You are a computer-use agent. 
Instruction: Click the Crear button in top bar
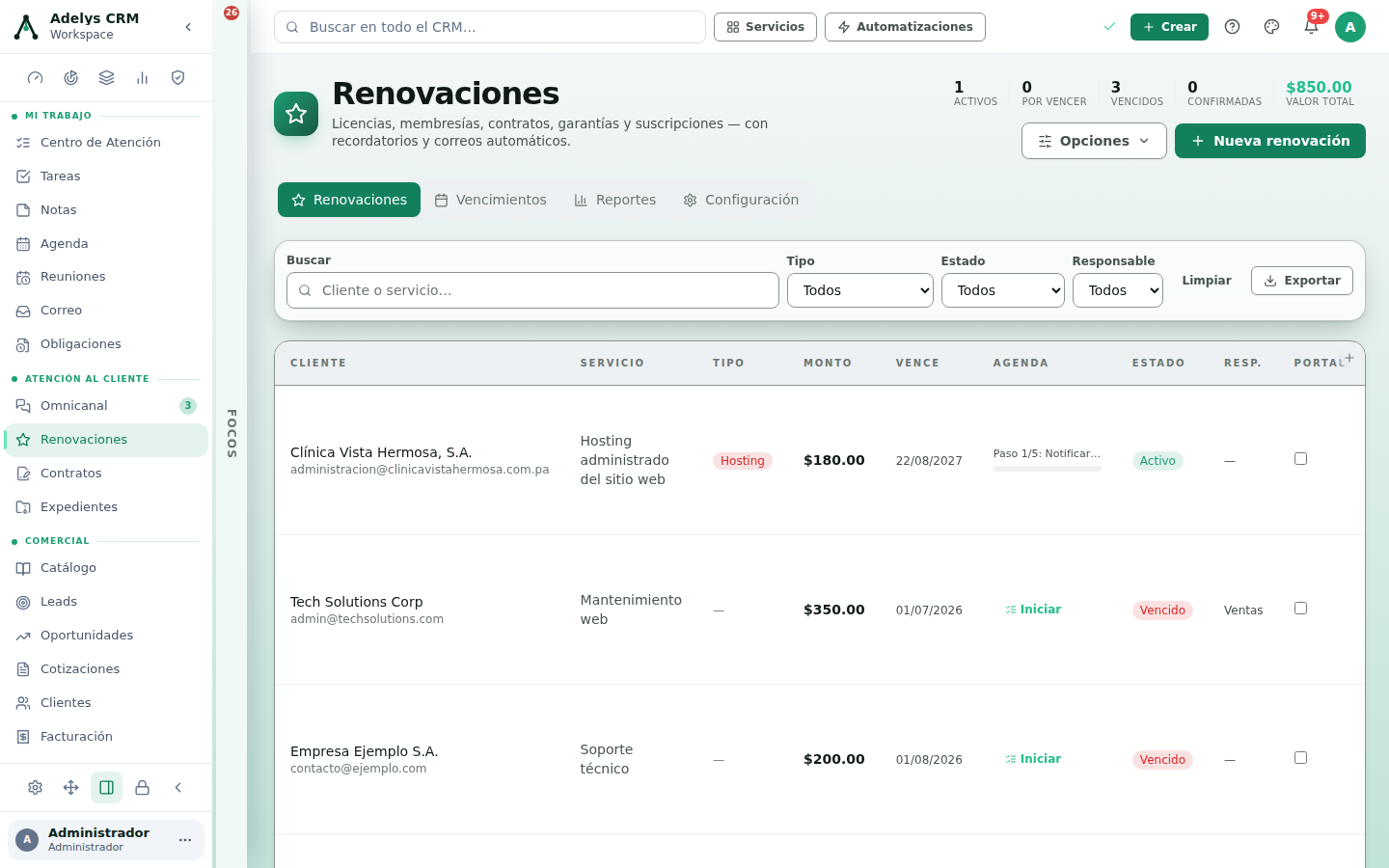(x=1169, y=27)
